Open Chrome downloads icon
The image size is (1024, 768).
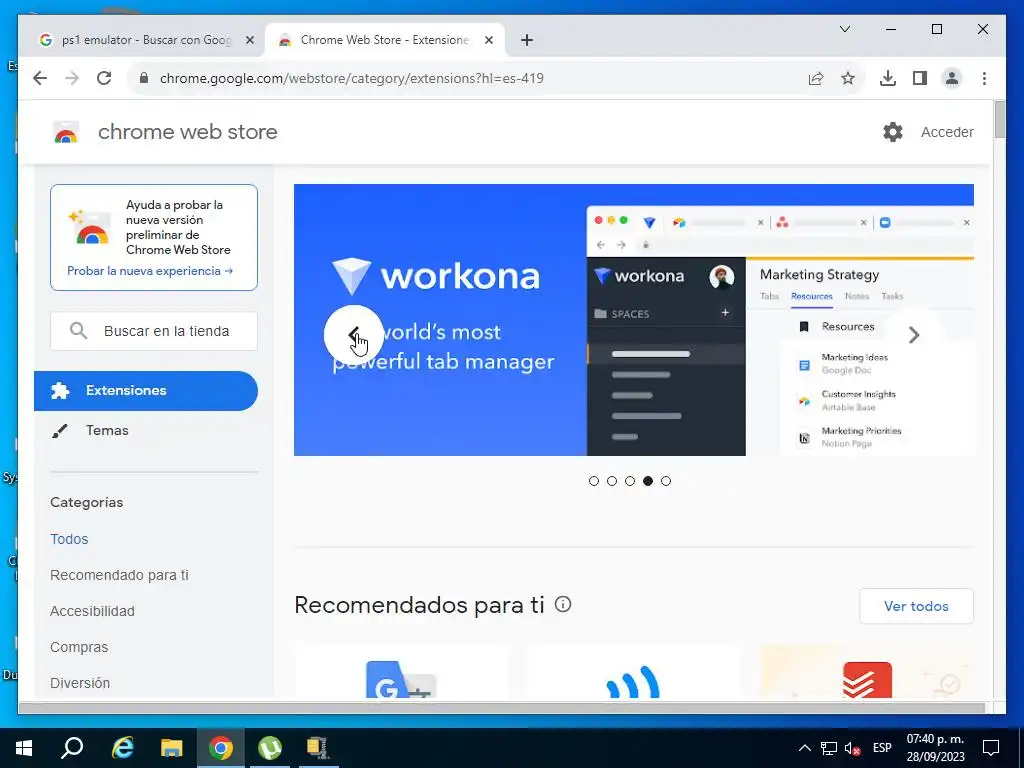(888, 78)
